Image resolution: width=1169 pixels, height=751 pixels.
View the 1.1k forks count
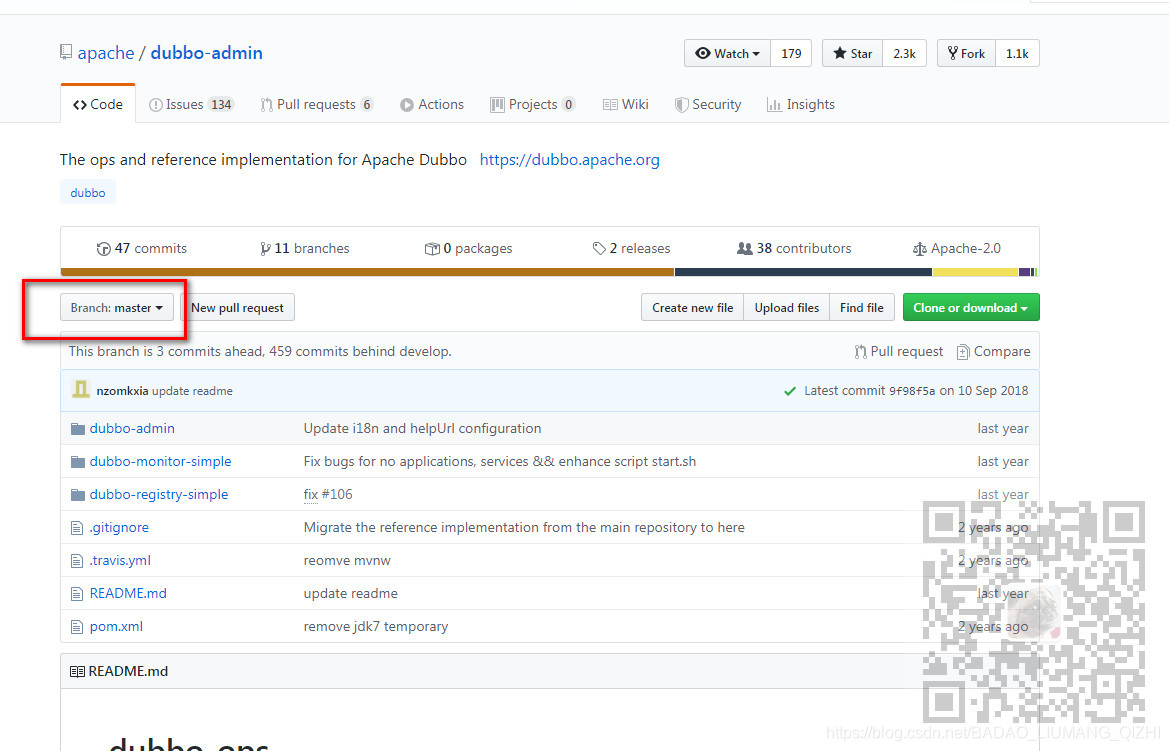point(1017,53)
